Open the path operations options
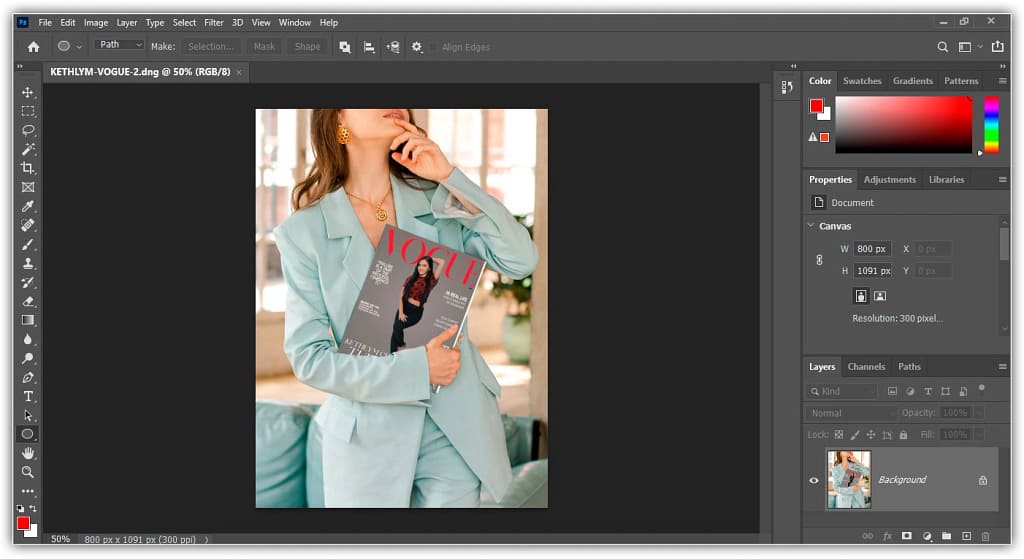This screenshot has height=559, width=1024. 345,47
